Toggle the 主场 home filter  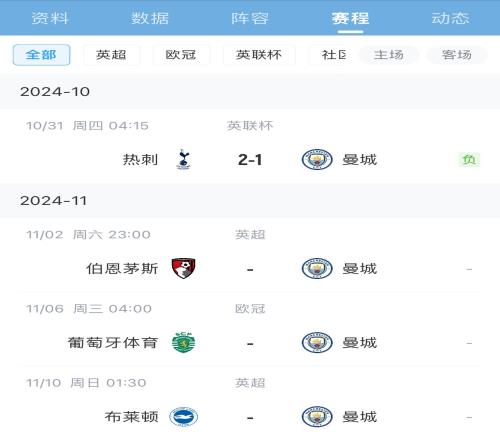[x=389, y=55]
